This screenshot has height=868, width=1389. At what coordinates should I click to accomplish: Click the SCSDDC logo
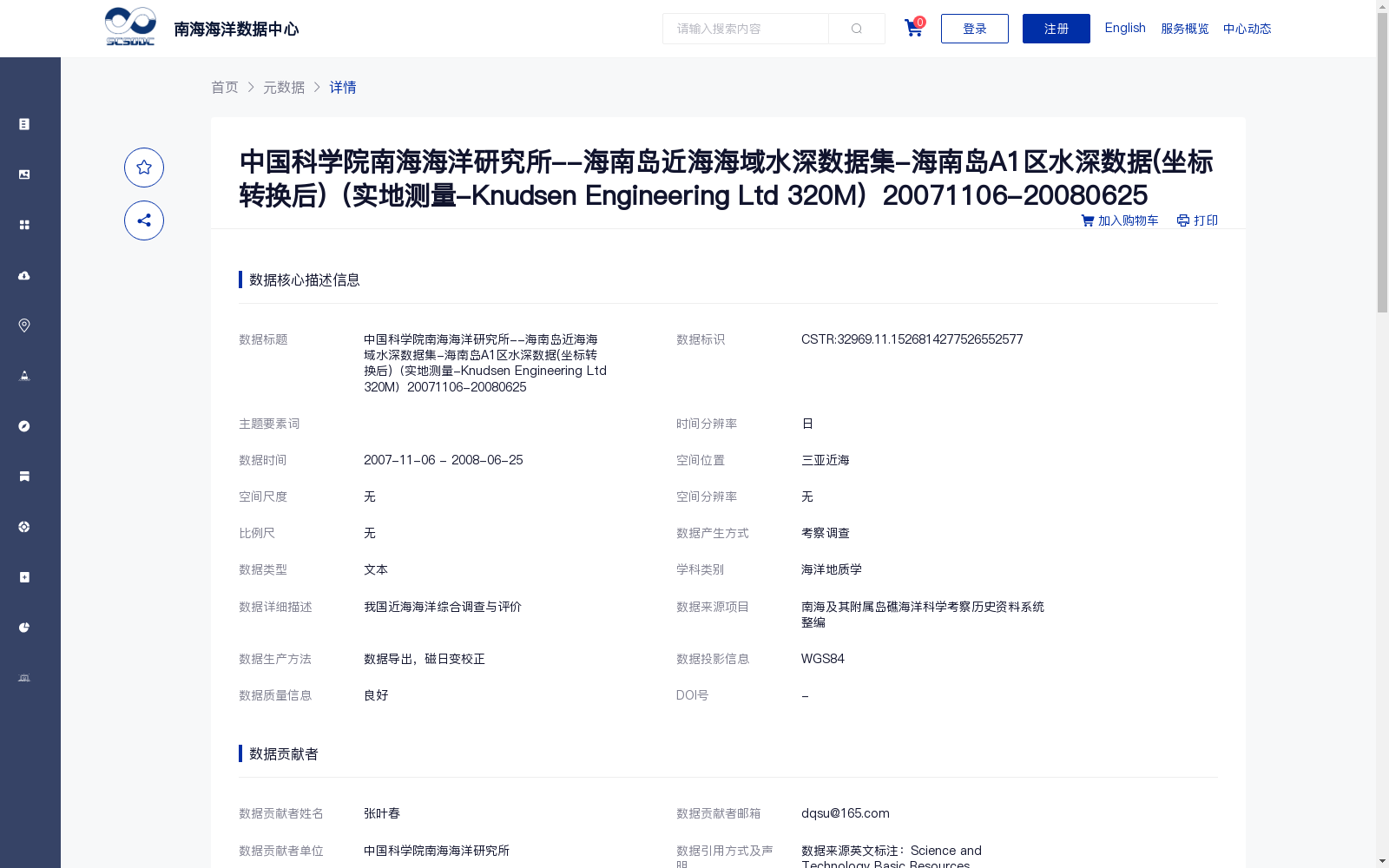[130, 27]
